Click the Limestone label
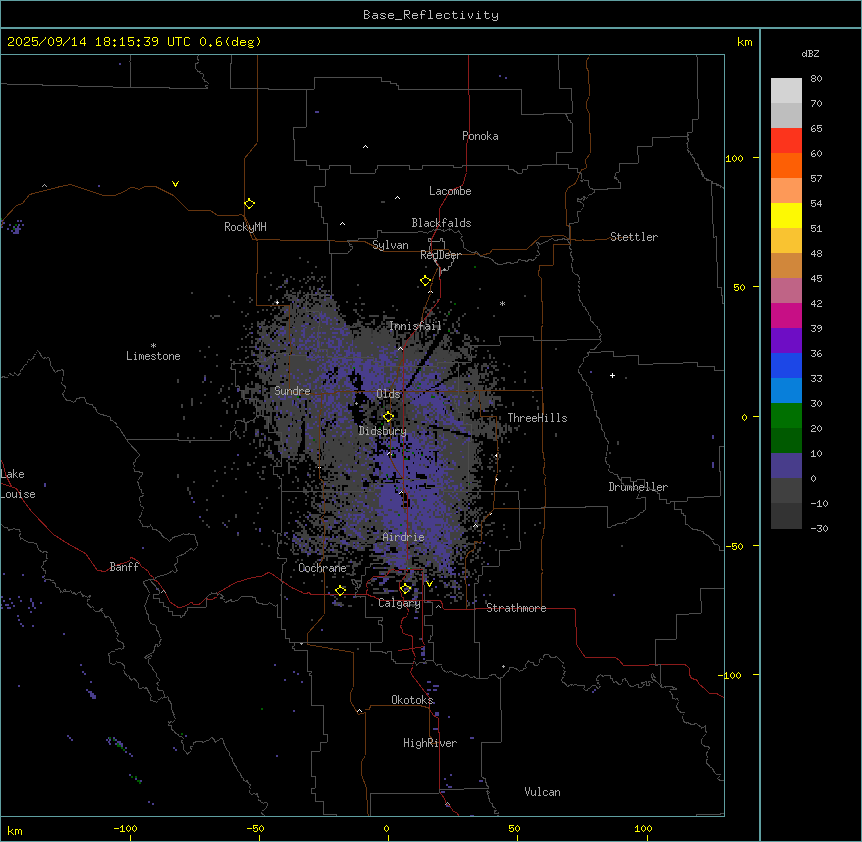 click(153, 356)
